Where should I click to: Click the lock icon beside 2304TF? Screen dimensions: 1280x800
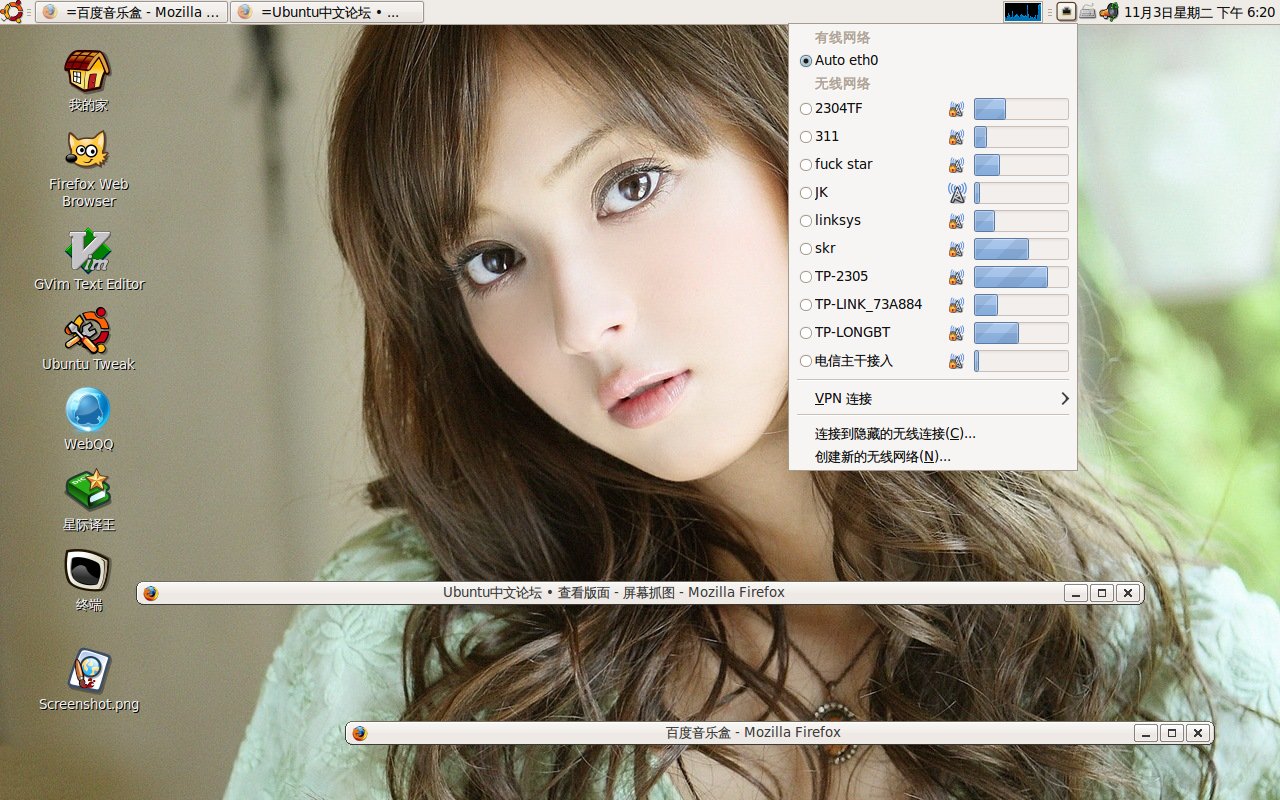point(957,109)
